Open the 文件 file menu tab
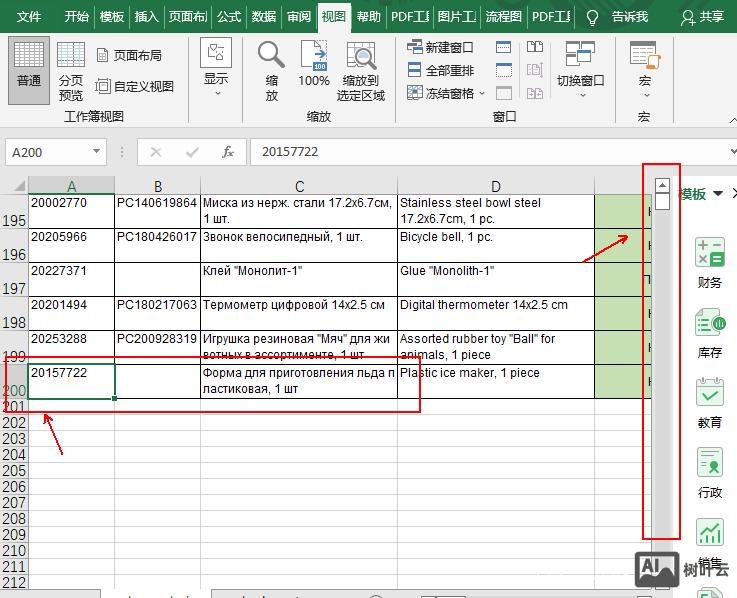737x598 pixels. 29,16
